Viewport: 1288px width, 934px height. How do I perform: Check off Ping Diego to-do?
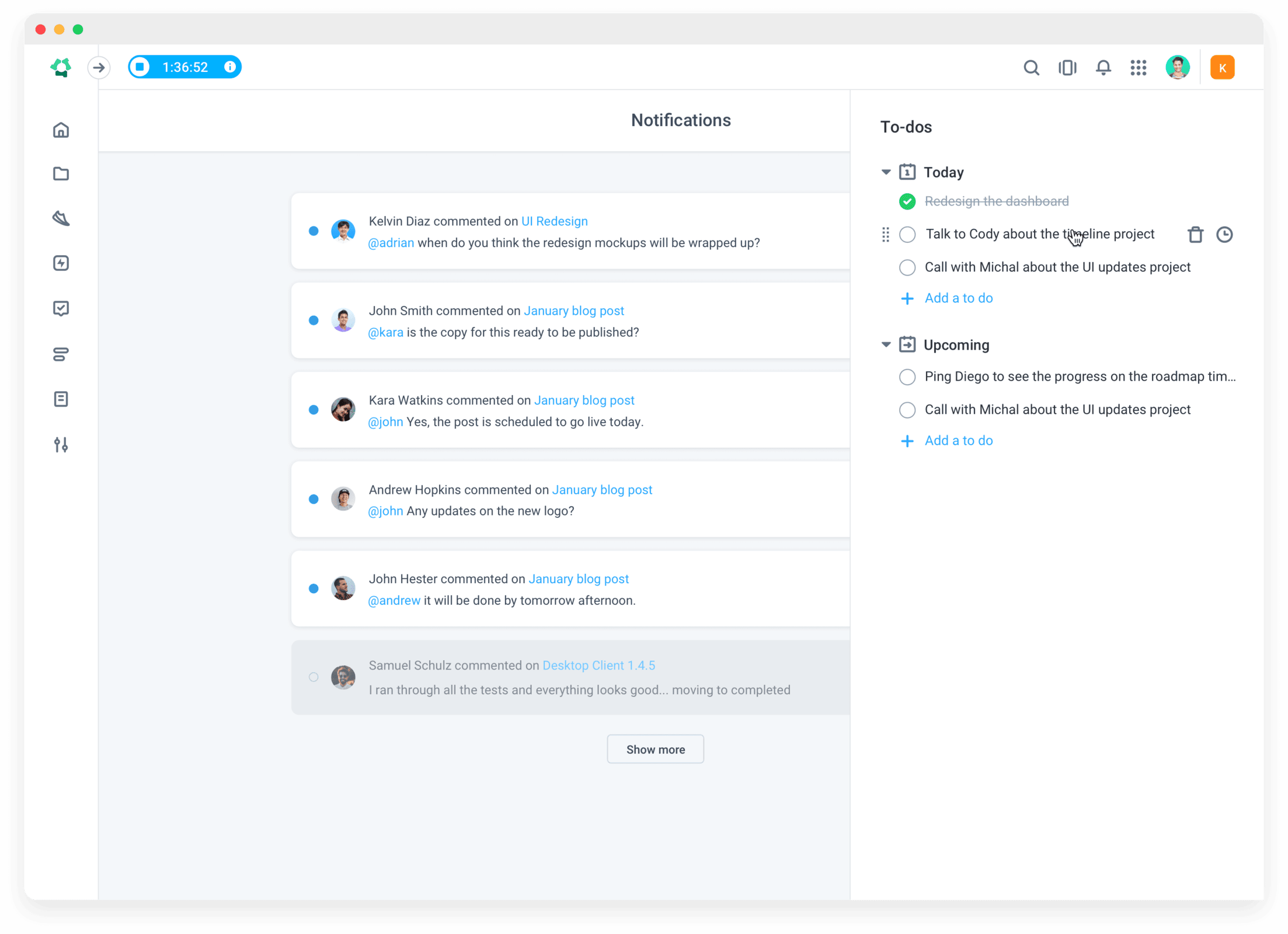[x=907, y=377]
